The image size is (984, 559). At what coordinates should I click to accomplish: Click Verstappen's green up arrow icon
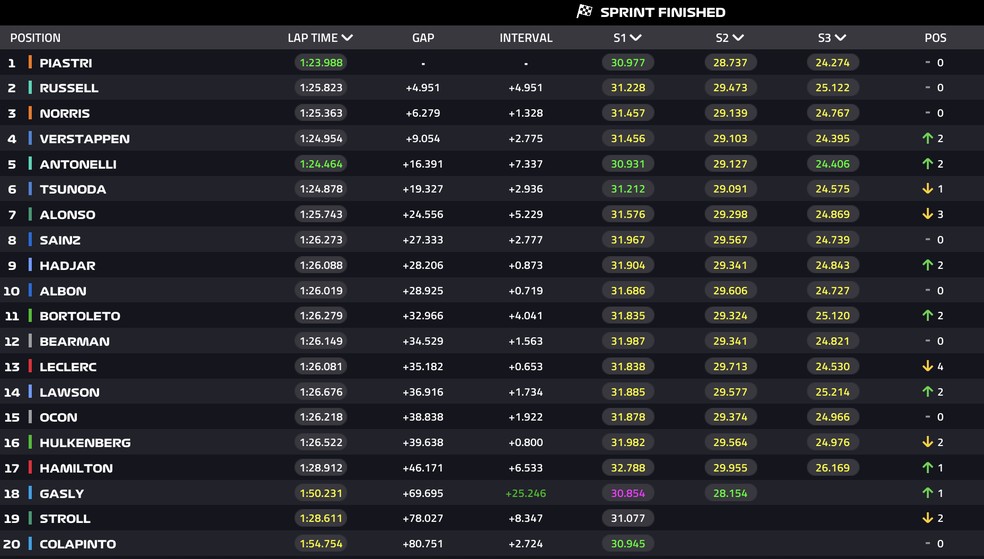tap(927, 139)
